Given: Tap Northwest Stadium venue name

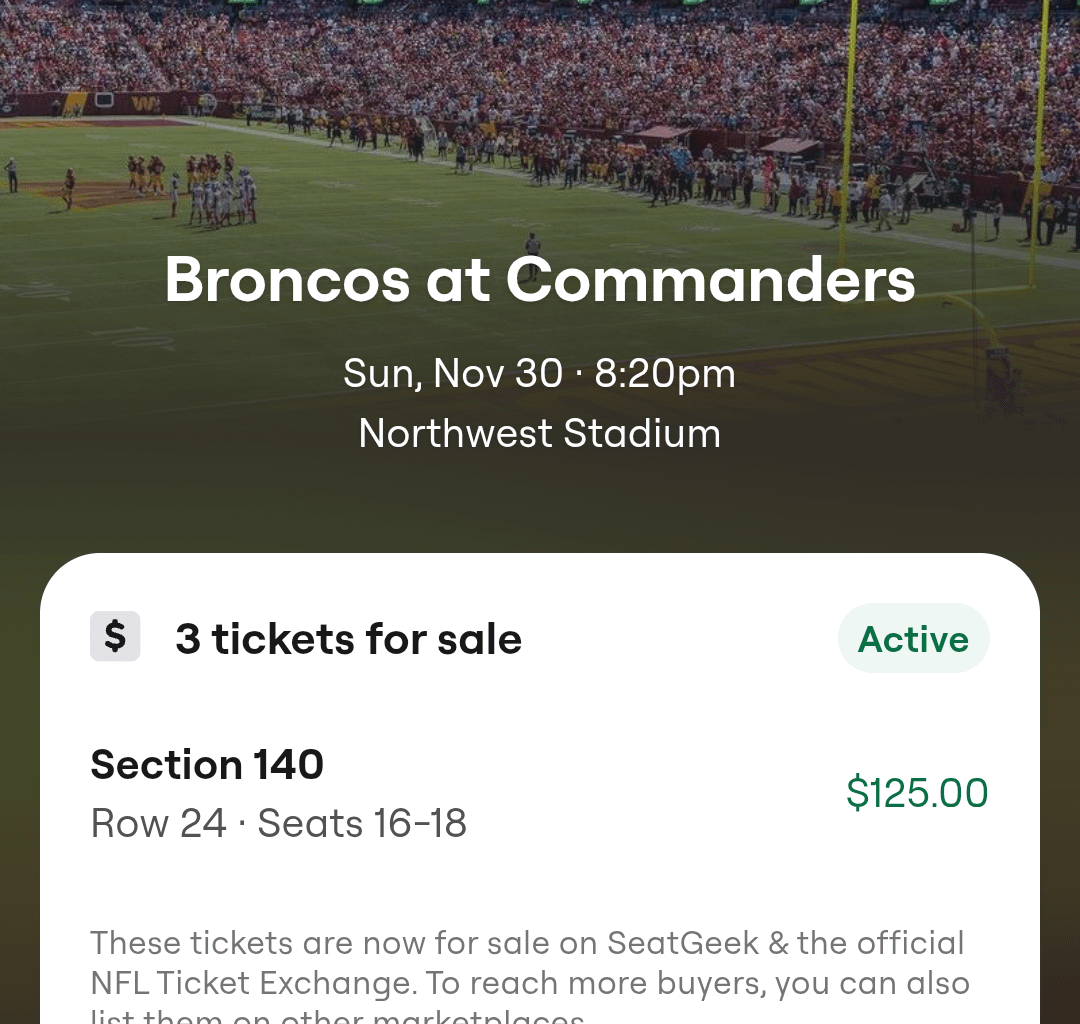Looking at the screenshot, I should click(x=540, y=433).
